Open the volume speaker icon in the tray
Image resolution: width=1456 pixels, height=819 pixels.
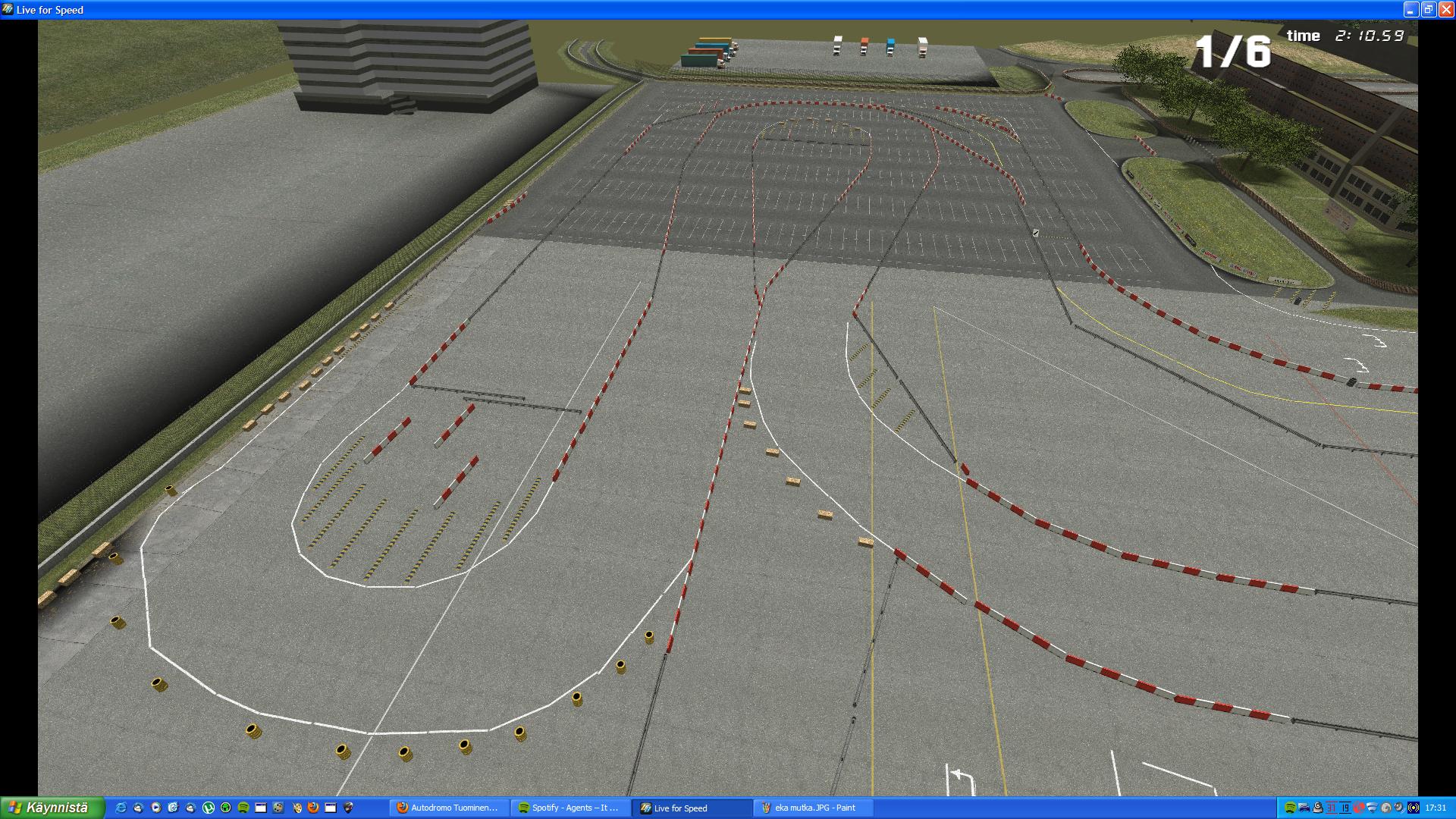click(1398, 808)
